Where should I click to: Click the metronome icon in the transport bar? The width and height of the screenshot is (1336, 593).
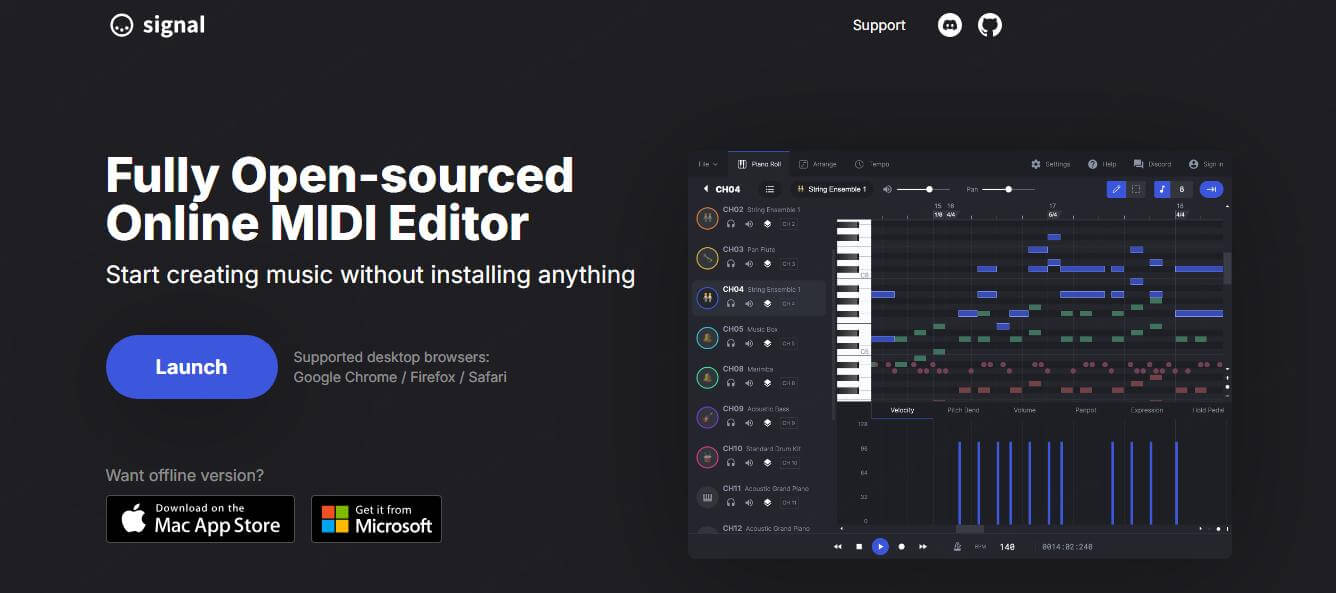click(959, 546)
